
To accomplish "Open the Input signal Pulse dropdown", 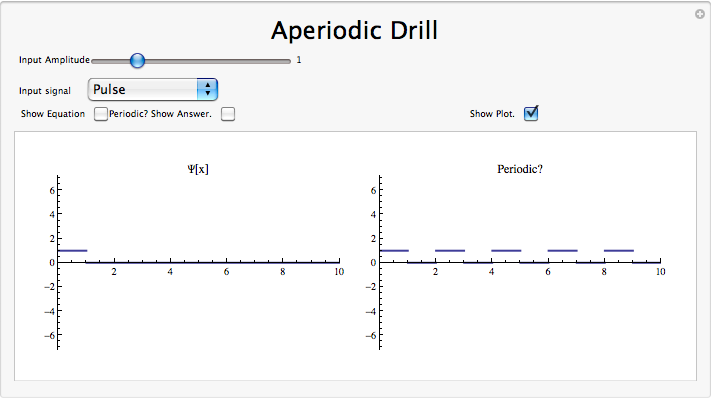I will tap(152, 90).
